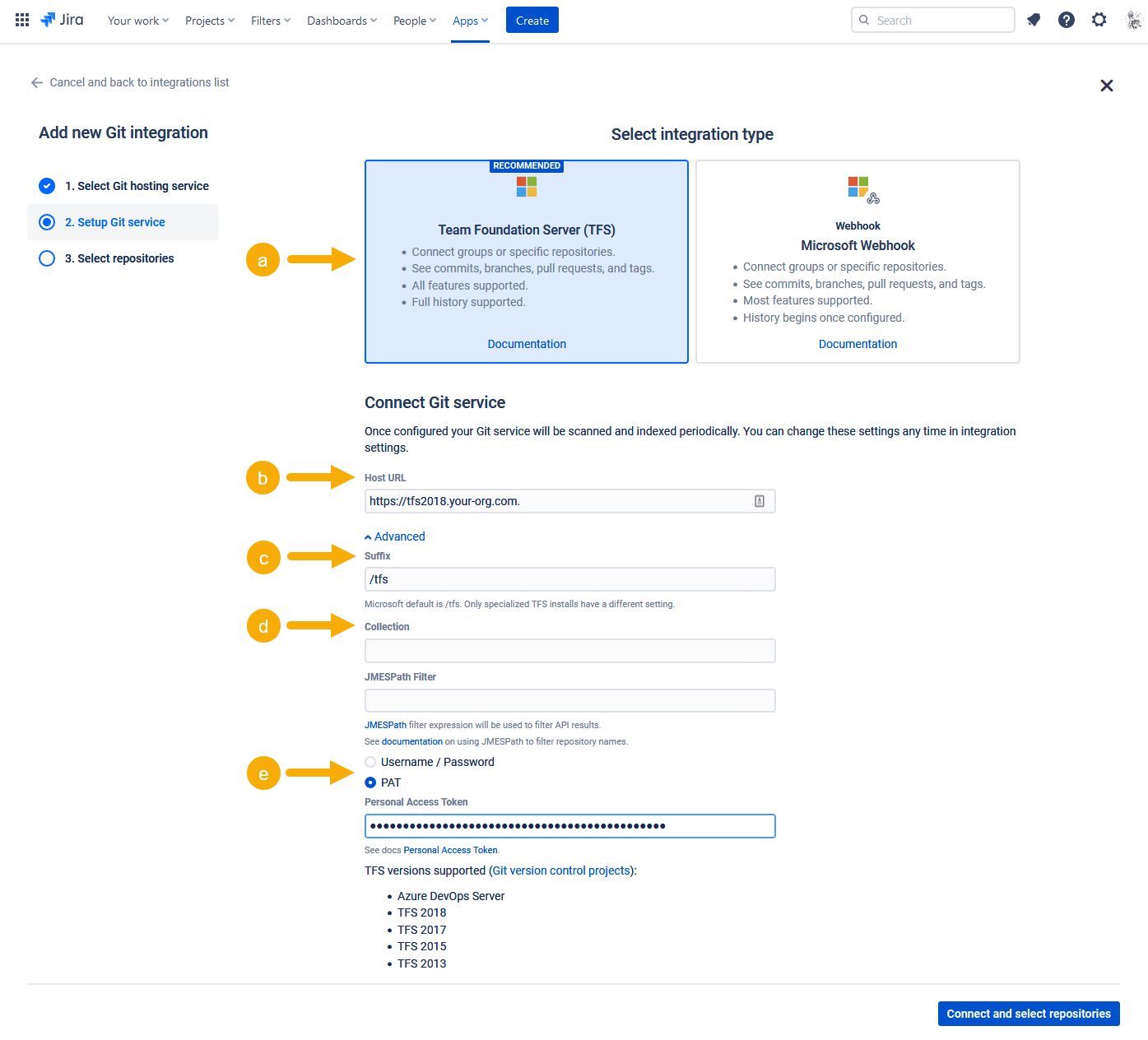This screenshot has width=1148, height=1040.
Task: Open the Dashboards dropdown menu
Action: (x=342, y=21)
